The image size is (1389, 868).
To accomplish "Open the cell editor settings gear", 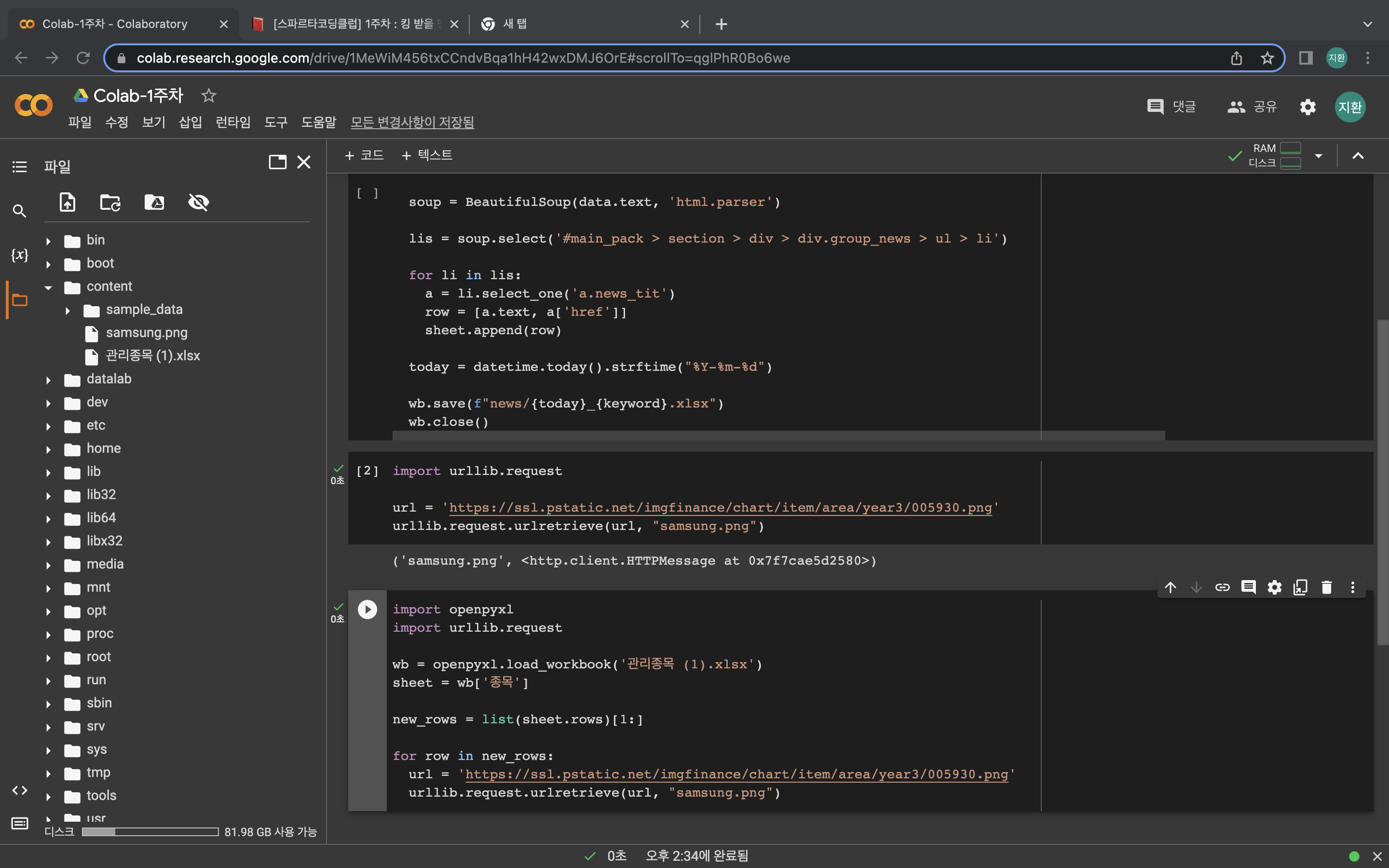I will coord(1274,587).
